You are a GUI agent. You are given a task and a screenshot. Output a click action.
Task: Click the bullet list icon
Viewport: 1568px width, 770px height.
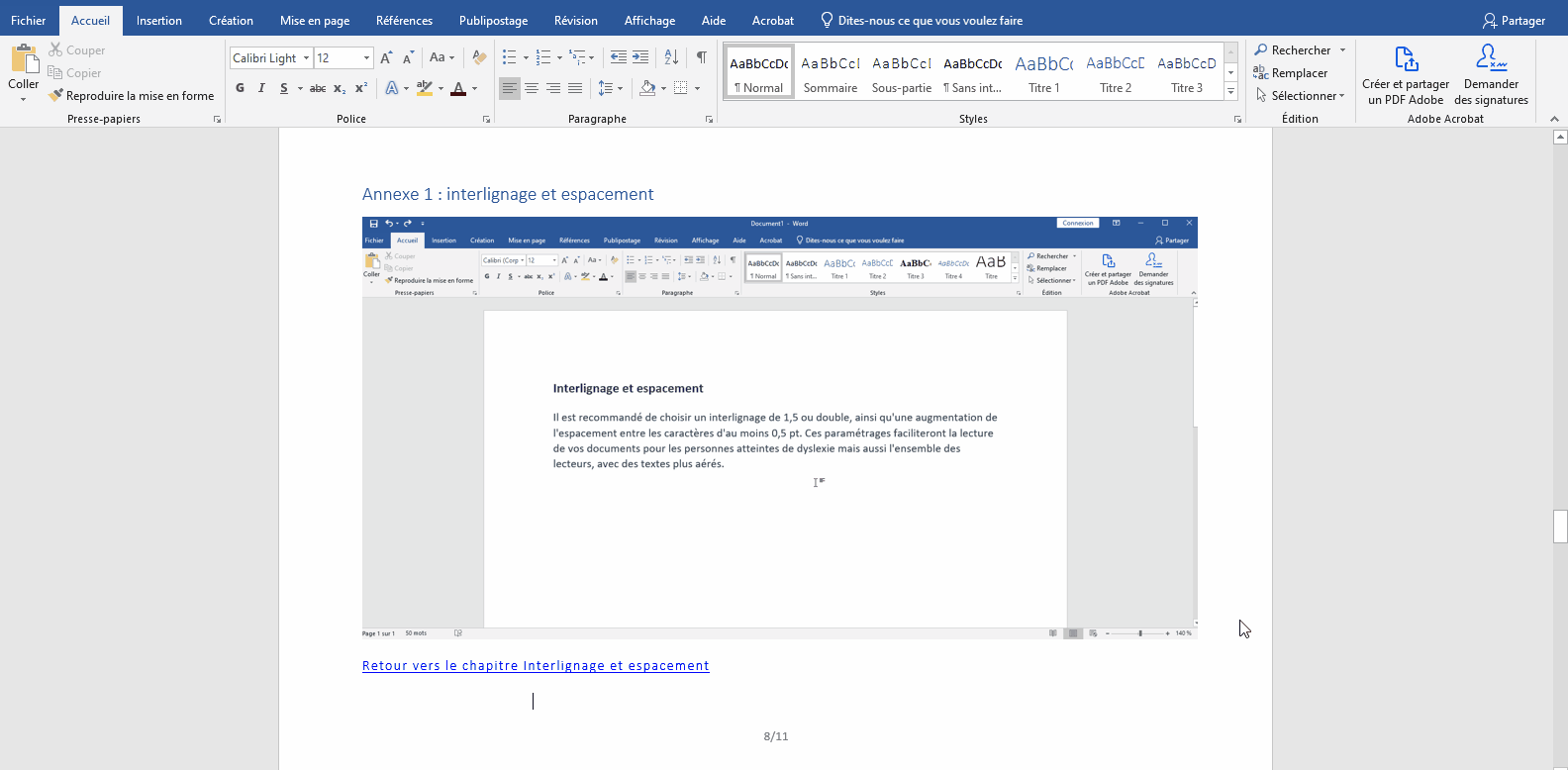(x=510, y=57)
